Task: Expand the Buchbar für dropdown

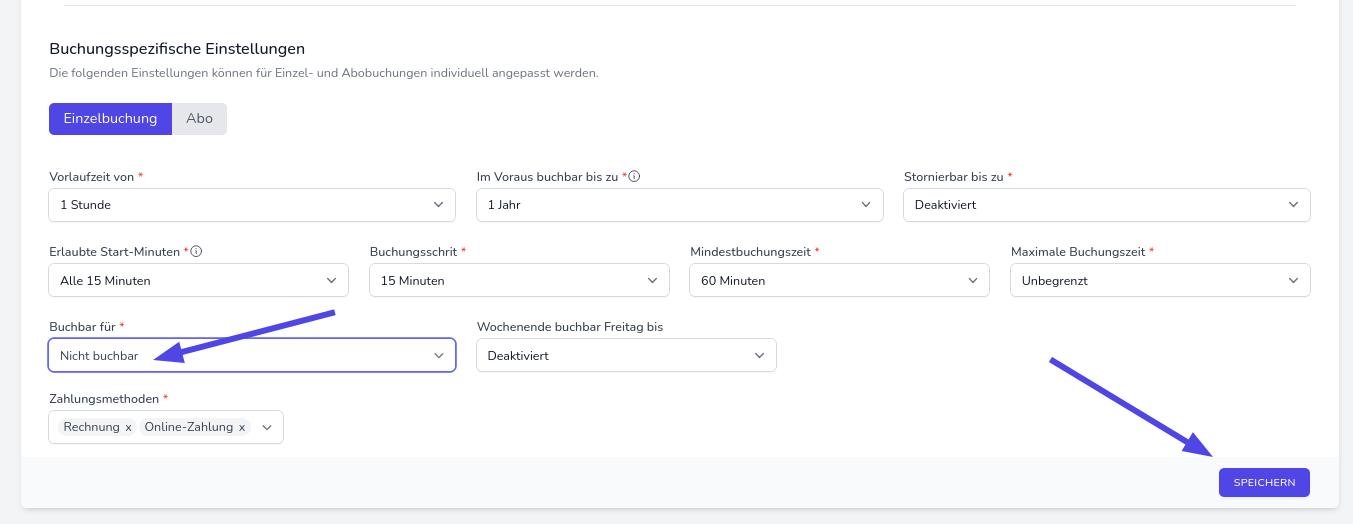Action: point(251,355)
